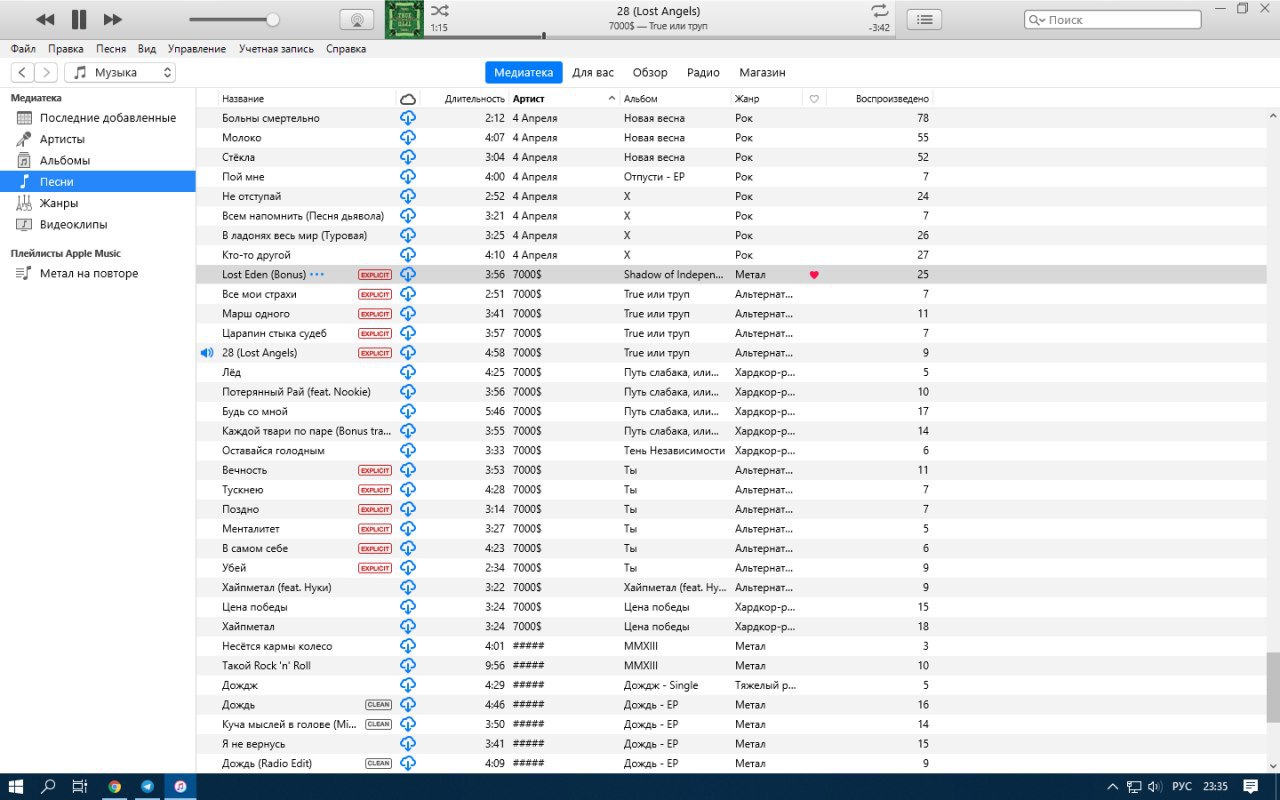
Task: Open Артисты in the sidebar
Action: click(x=97, y=139)
